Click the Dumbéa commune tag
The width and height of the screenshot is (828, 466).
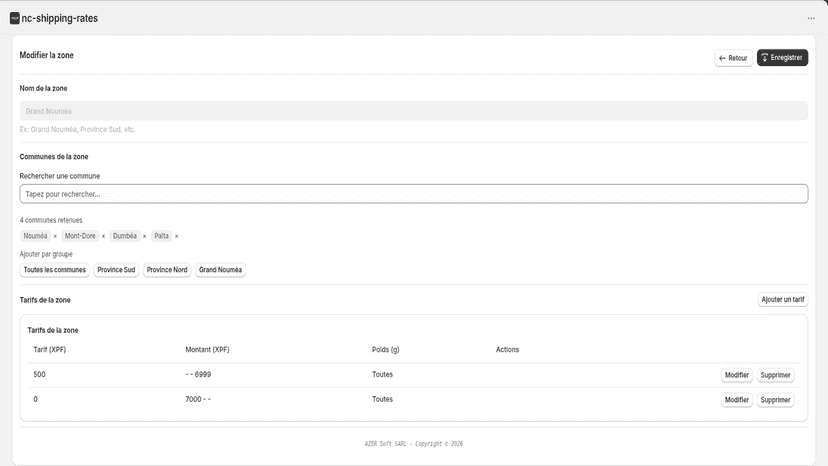click(125, 236)
